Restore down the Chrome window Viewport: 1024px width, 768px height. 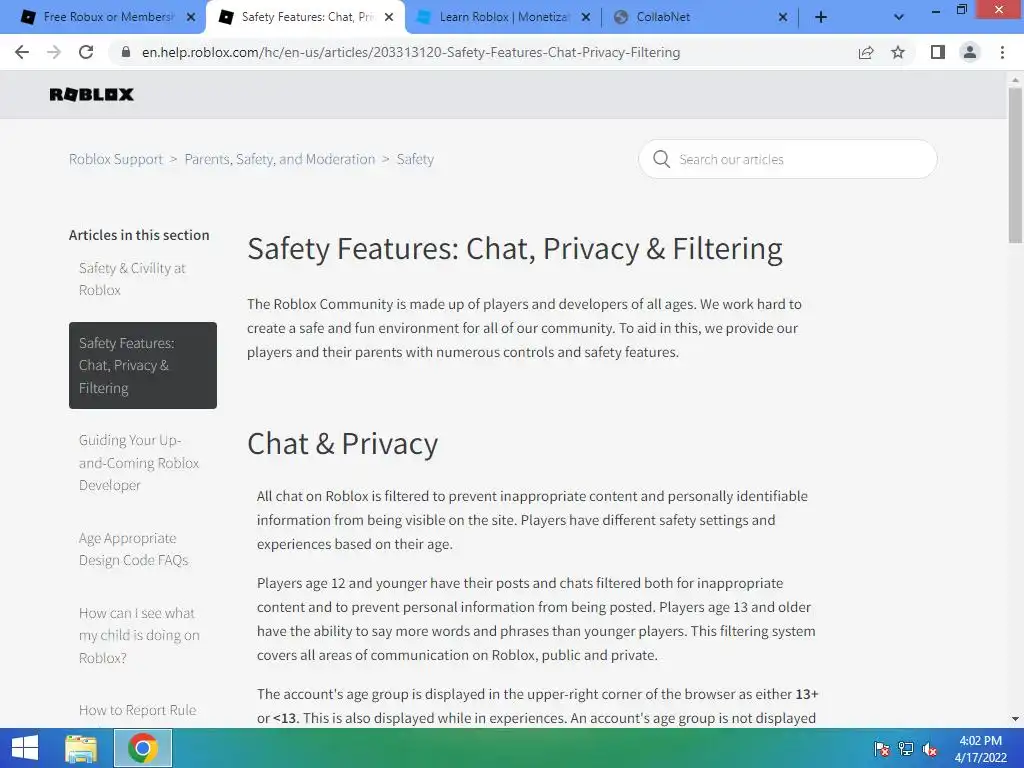point(961,9)
